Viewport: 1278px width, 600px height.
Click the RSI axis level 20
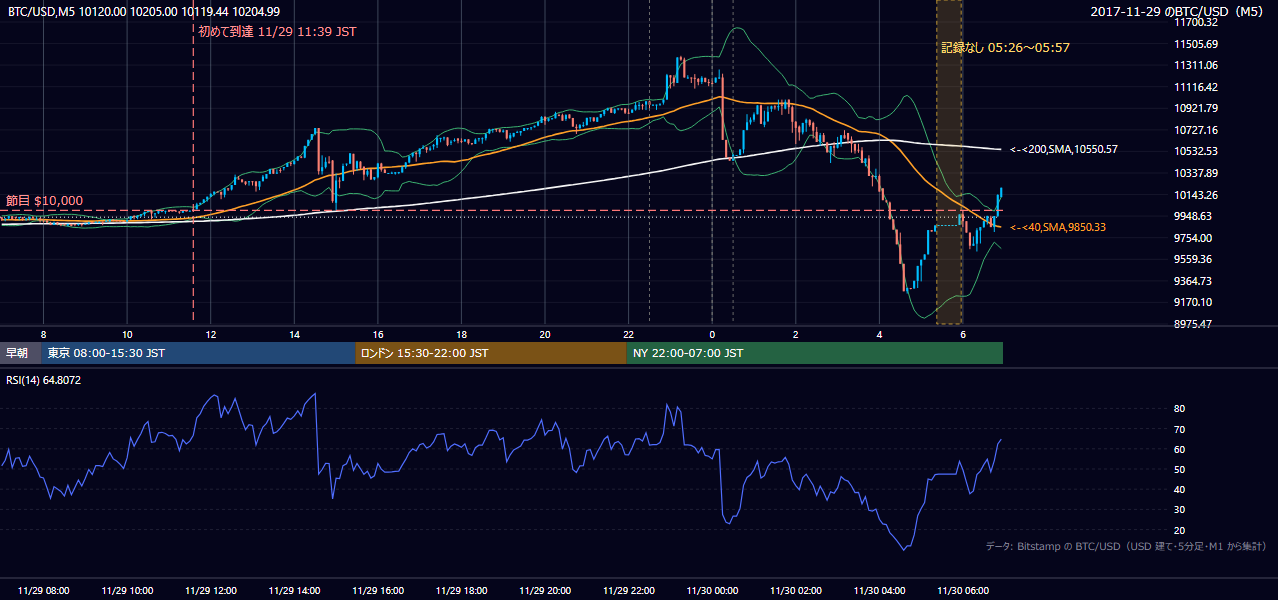coord(1180,530)
